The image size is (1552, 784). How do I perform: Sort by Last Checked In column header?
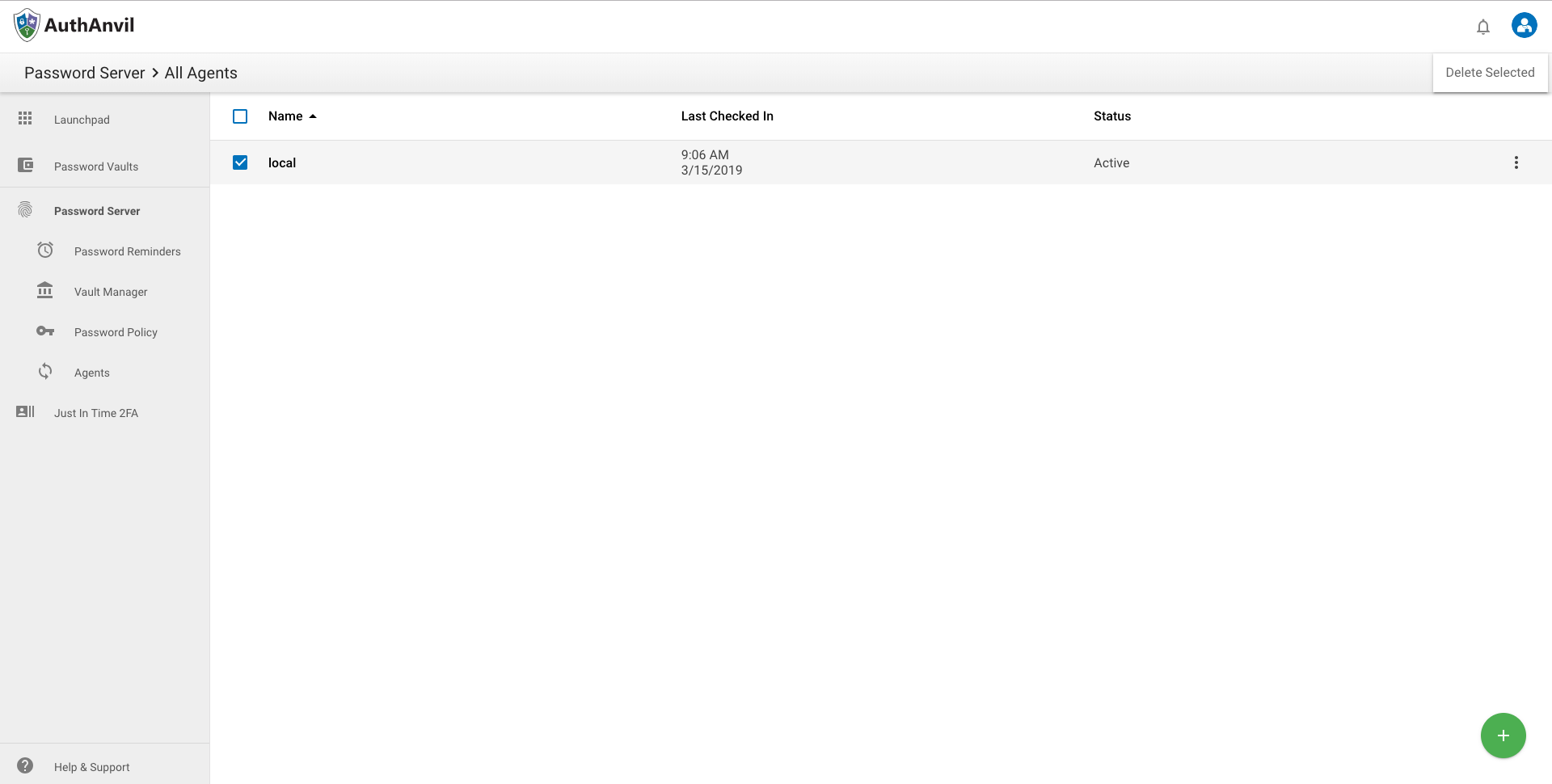(x=727, y=116)
